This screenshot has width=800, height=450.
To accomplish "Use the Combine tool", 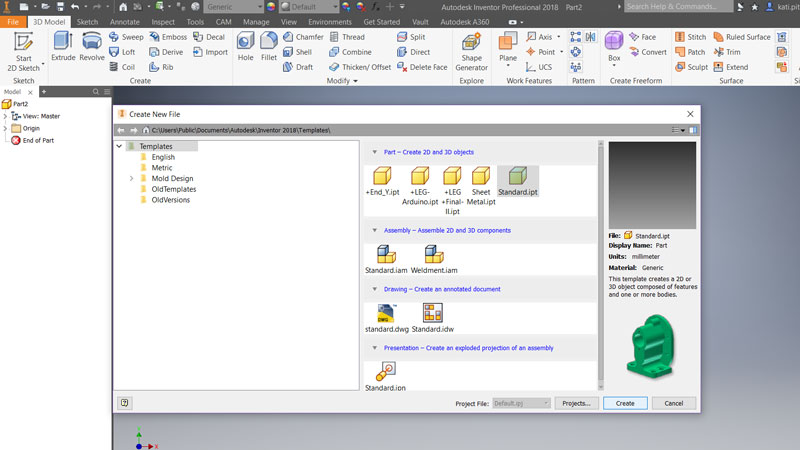I will click(x=350, y=52).
